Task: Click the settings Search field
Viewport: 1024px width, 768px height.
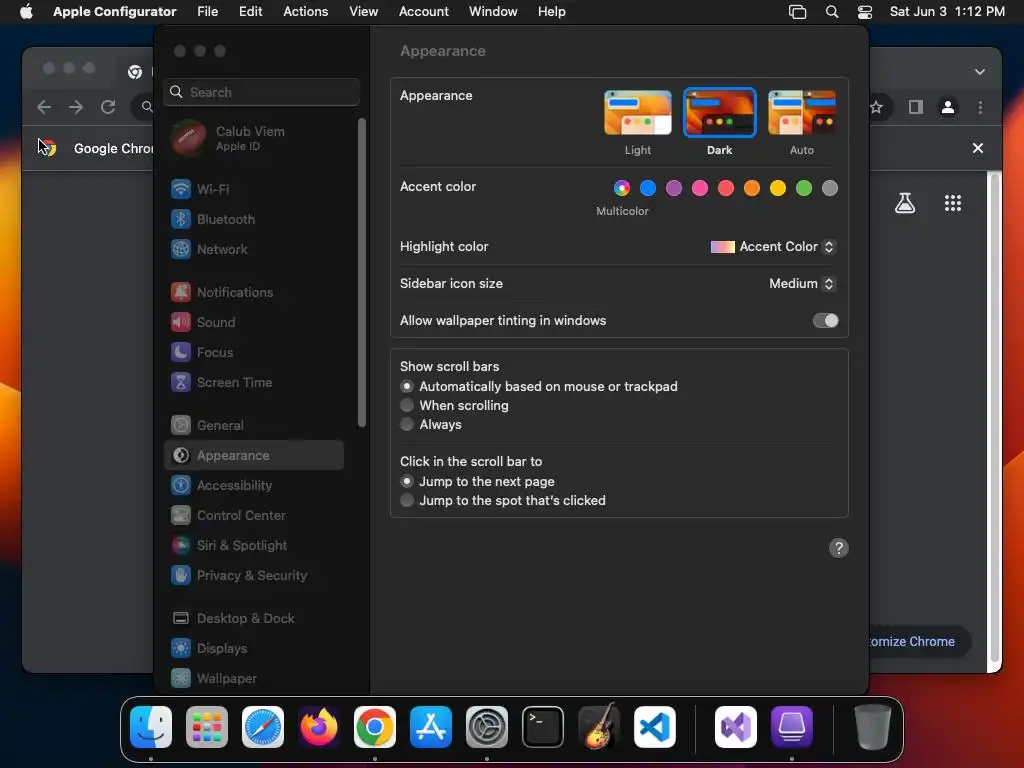Action: click(261, 92)
